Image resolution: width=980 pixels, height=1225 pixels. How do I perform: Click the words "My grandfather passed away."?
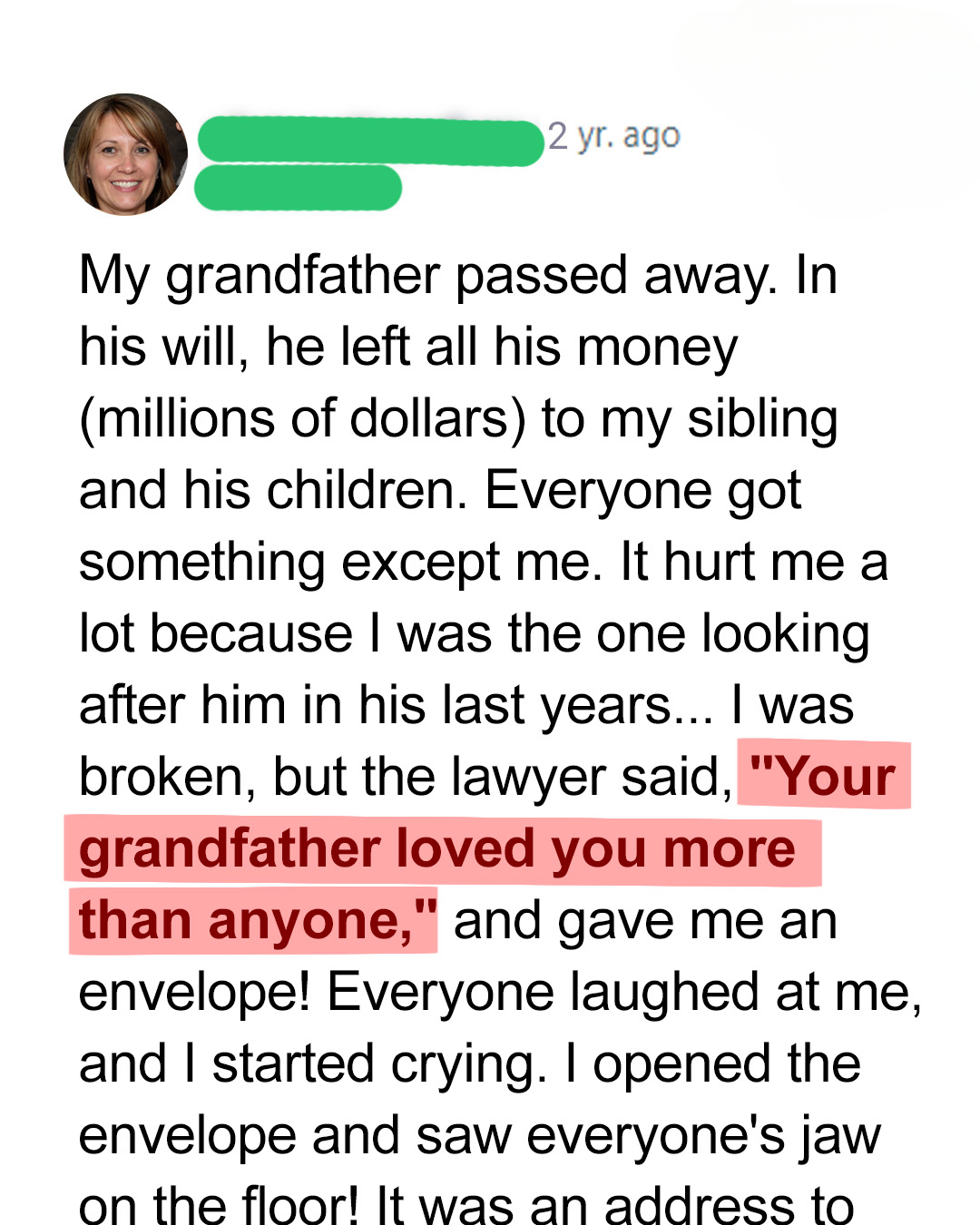click(428, 276)
